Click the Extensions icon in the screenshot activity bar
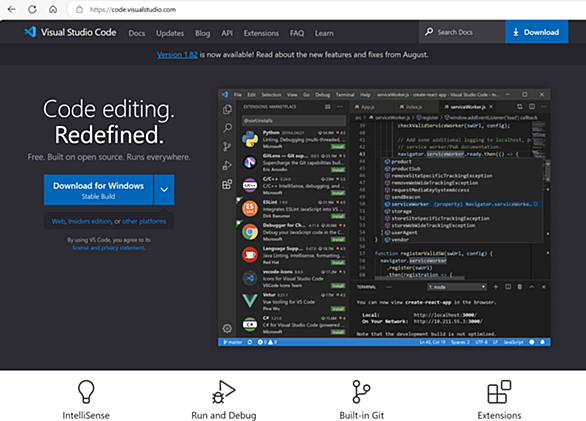This screenshot has width=586, height=421. tap(227, 184)
